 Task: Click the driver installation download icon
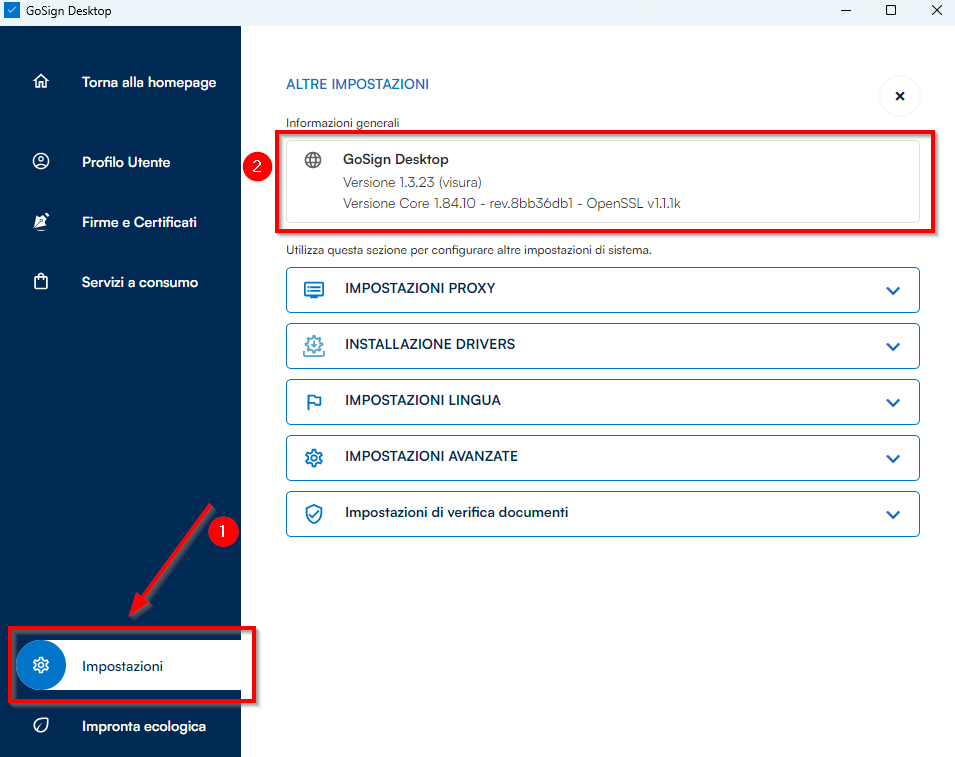(314, 346)
